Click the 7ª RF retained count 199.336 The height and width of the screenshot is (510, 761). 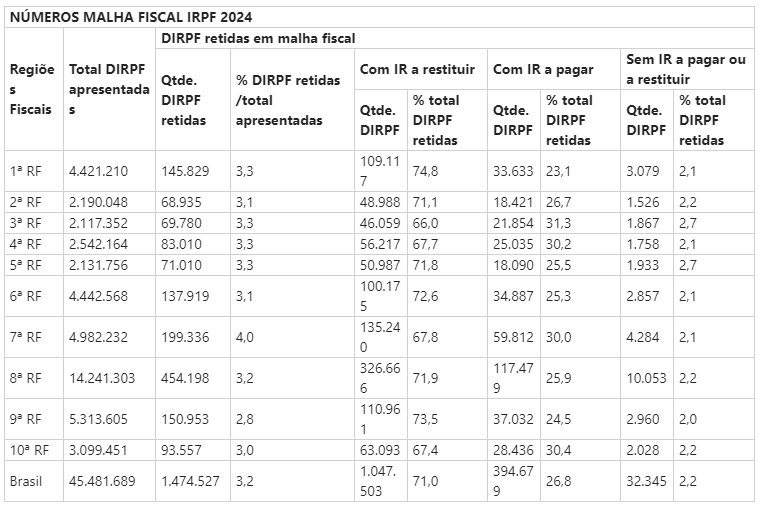coord(186,337)
